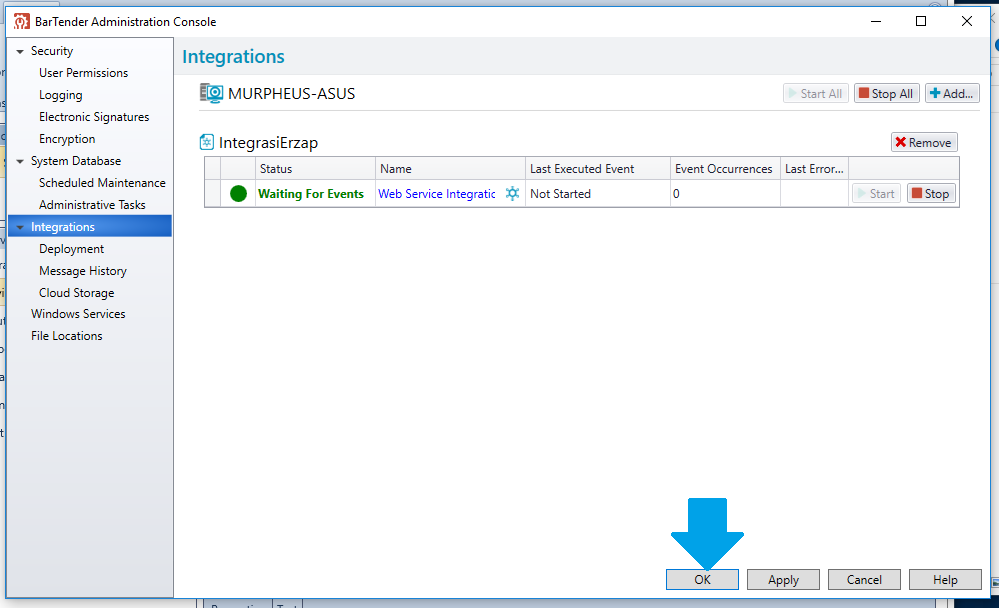Remove the IntegrasiErzap integration
The image size is (999, 608).
[x=924, y=142]
